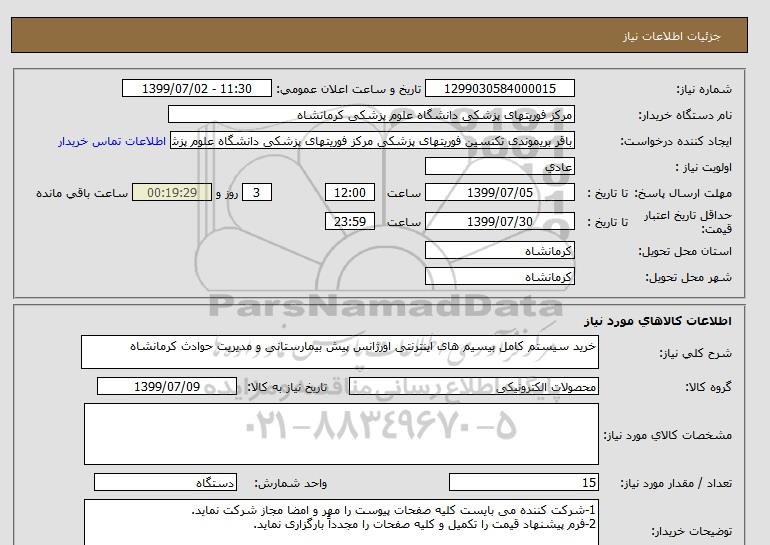Click the تعداد / مقدار مورد نیاز label
Image resolution: width=770 pixels, height=545 pixels.
tap(676, 484)
